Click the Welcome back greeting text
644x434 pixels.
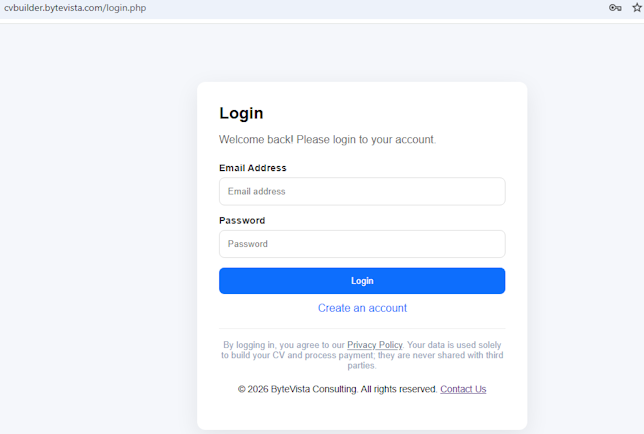327,140
